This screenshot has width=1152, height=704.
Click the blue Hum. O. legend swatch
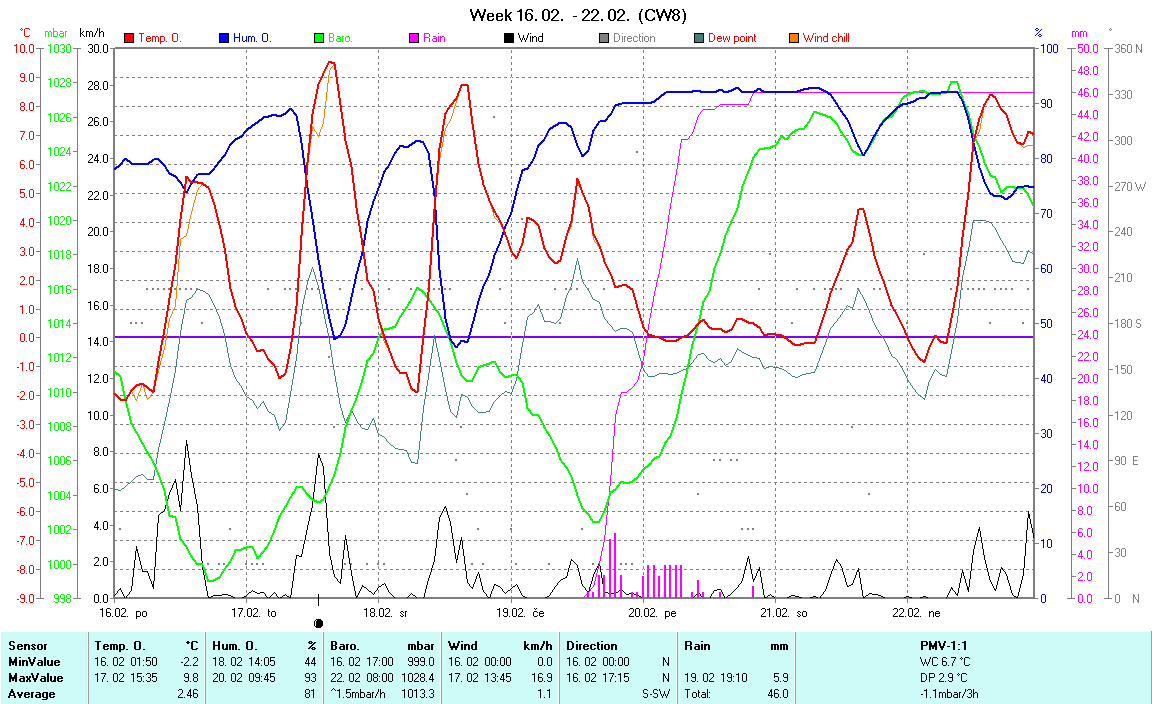coord(224,38)
